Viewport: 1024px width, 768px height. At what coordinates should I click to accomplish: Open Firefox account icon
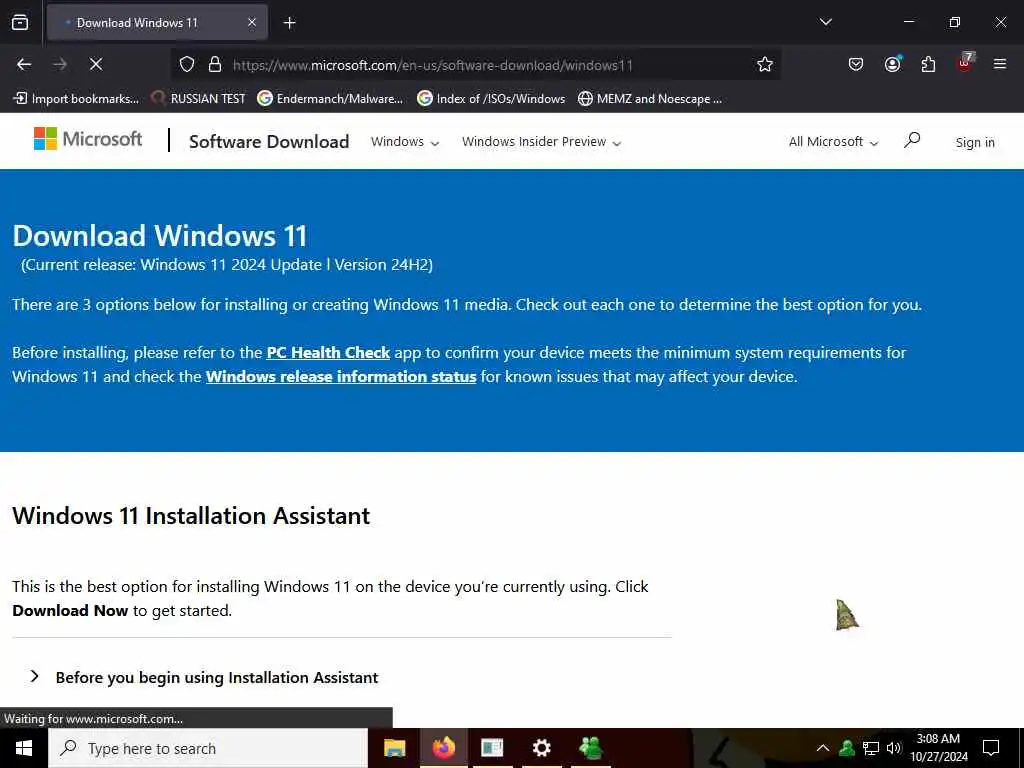click(893, 64)
